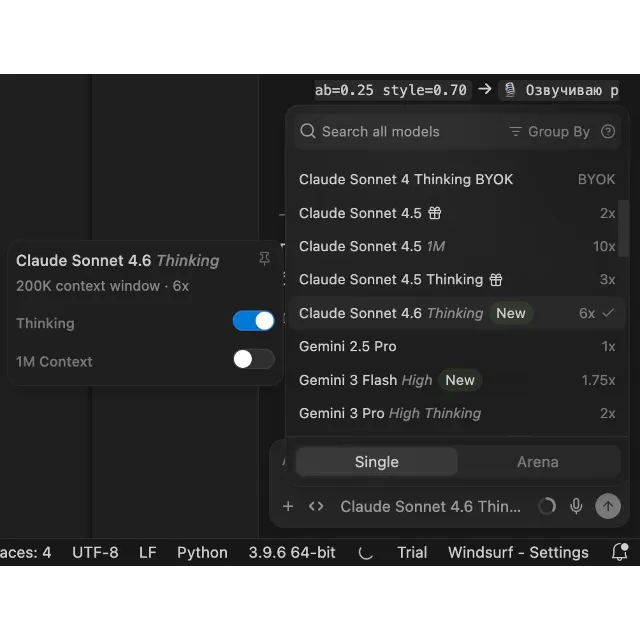640x640 pixels.
Task: Select Claude Sonnet 4.5 Thinking model
Action: [x=457, y=280]
